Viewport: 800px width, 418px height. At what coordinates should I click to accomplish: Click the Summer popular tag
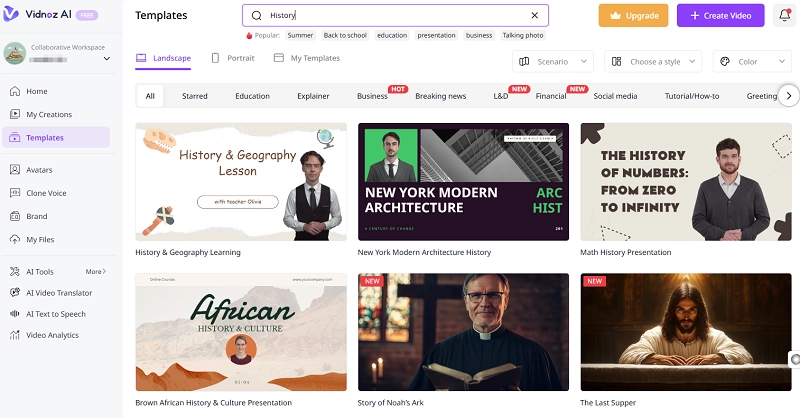[300, 35]
